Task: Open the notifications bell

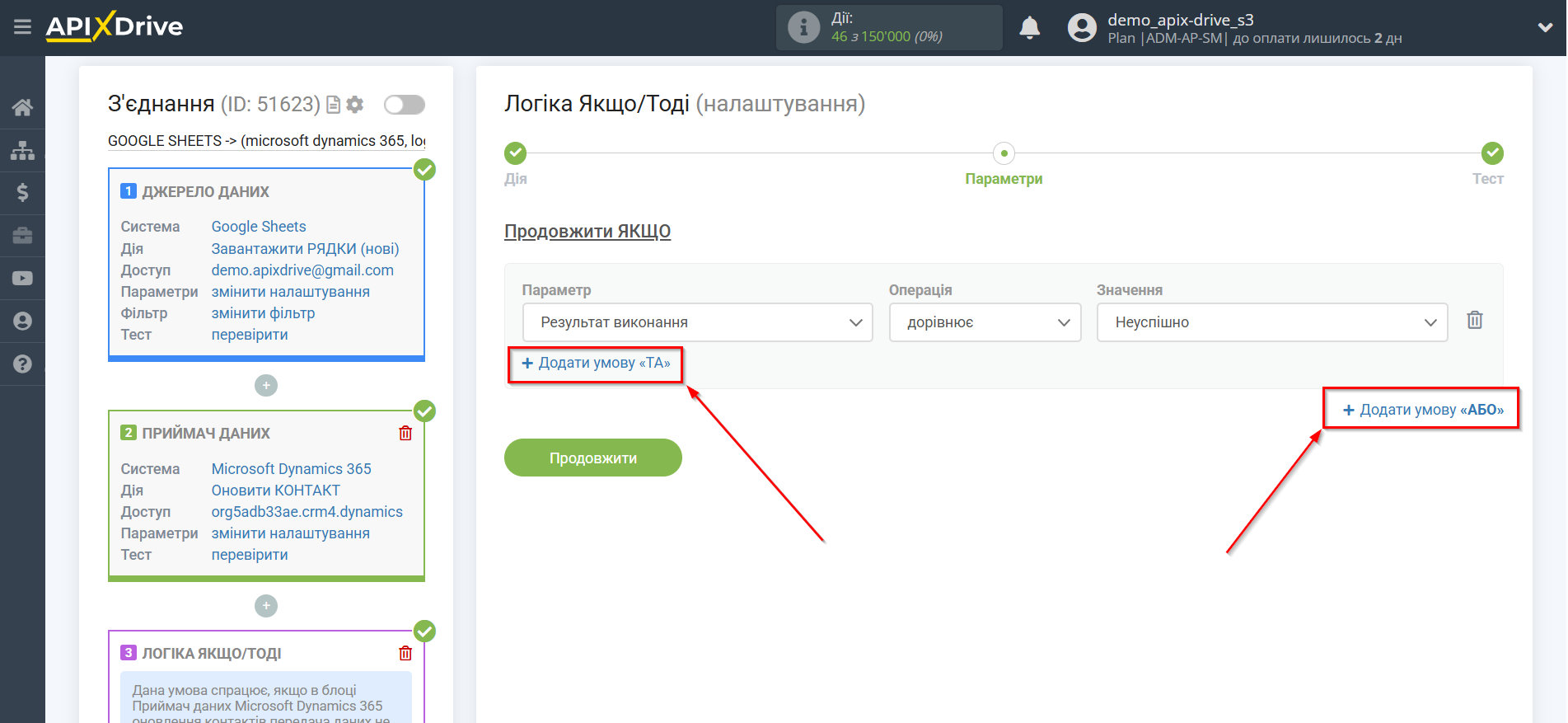Action: (x=1029, y=28)
